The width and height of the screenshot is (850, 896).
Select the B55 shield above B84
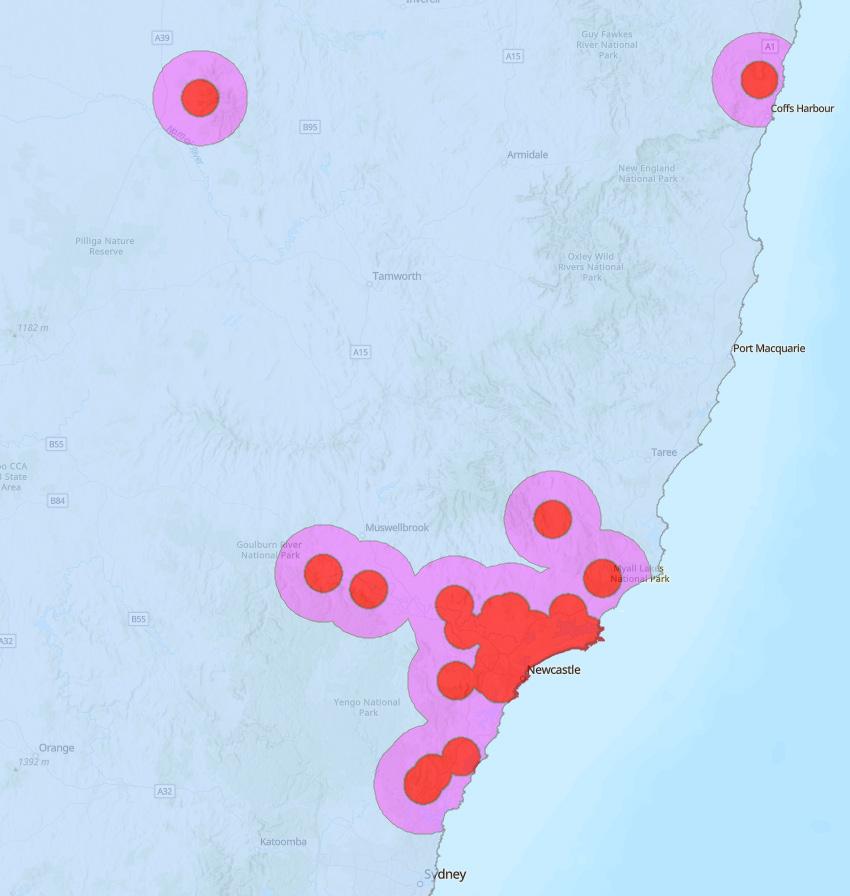56,444
